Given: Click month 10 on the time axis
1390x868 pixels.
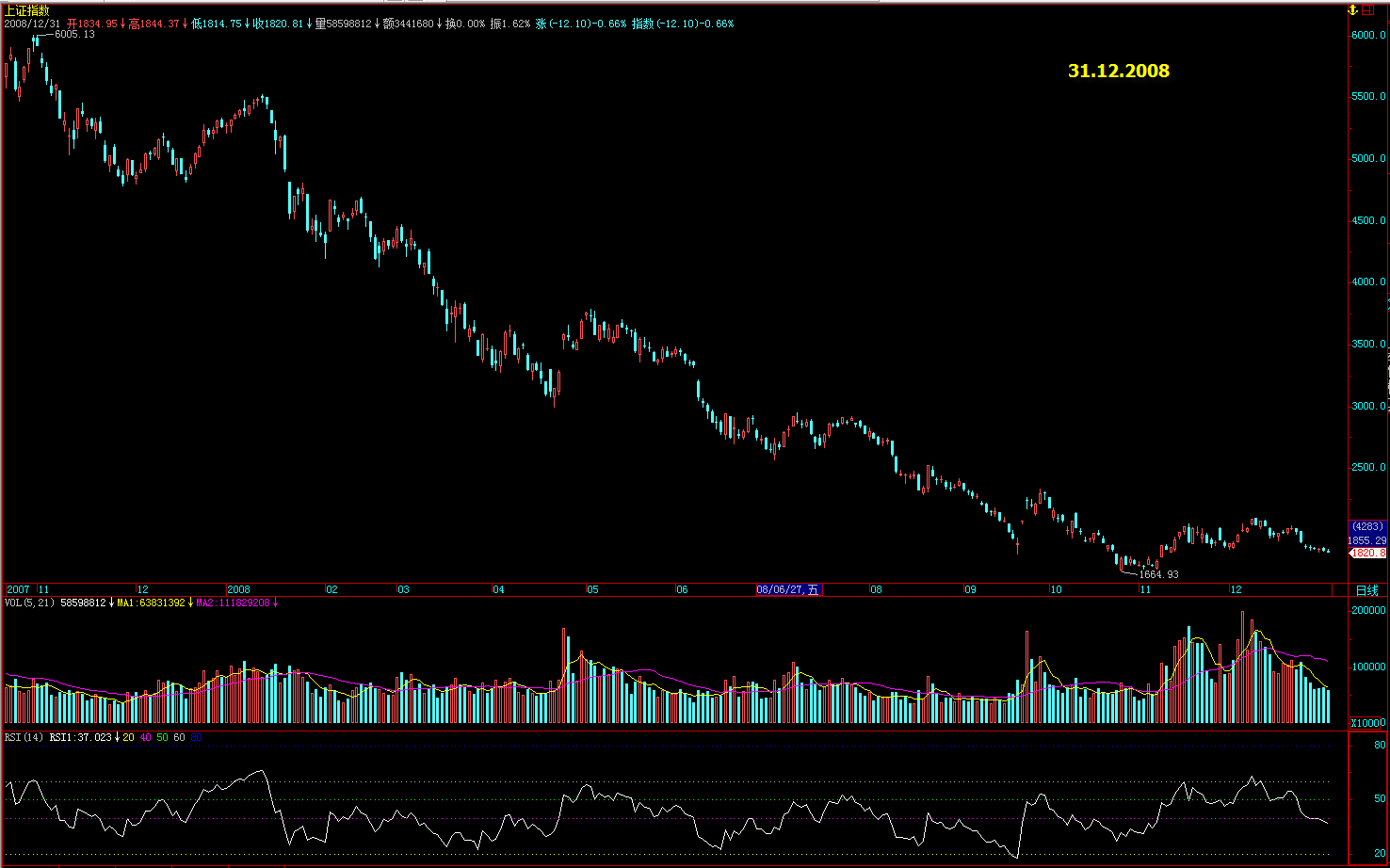Looking at the screenshot, I should tap(1056, 589).
